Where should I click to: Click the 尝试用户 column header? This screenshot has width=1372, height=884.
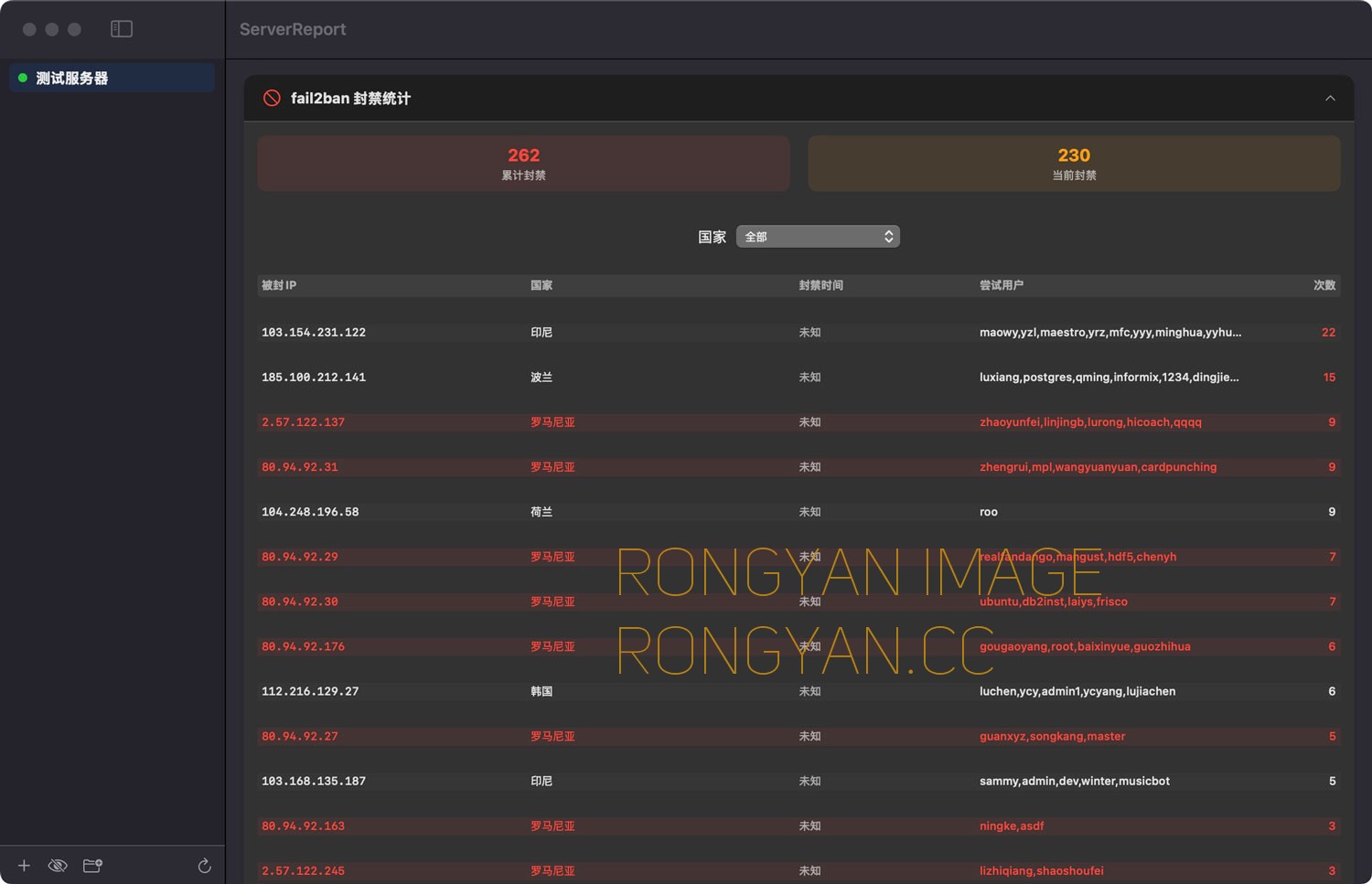1002,285
